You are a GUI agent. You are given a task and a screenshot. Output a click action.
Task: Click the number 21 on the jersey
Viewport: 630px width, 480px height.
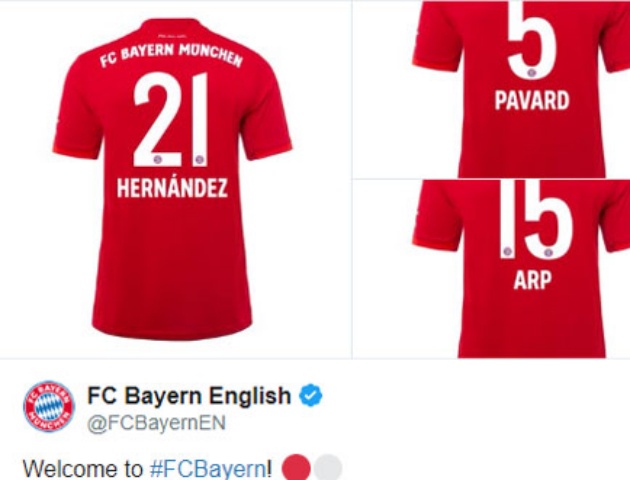point(171,120)
